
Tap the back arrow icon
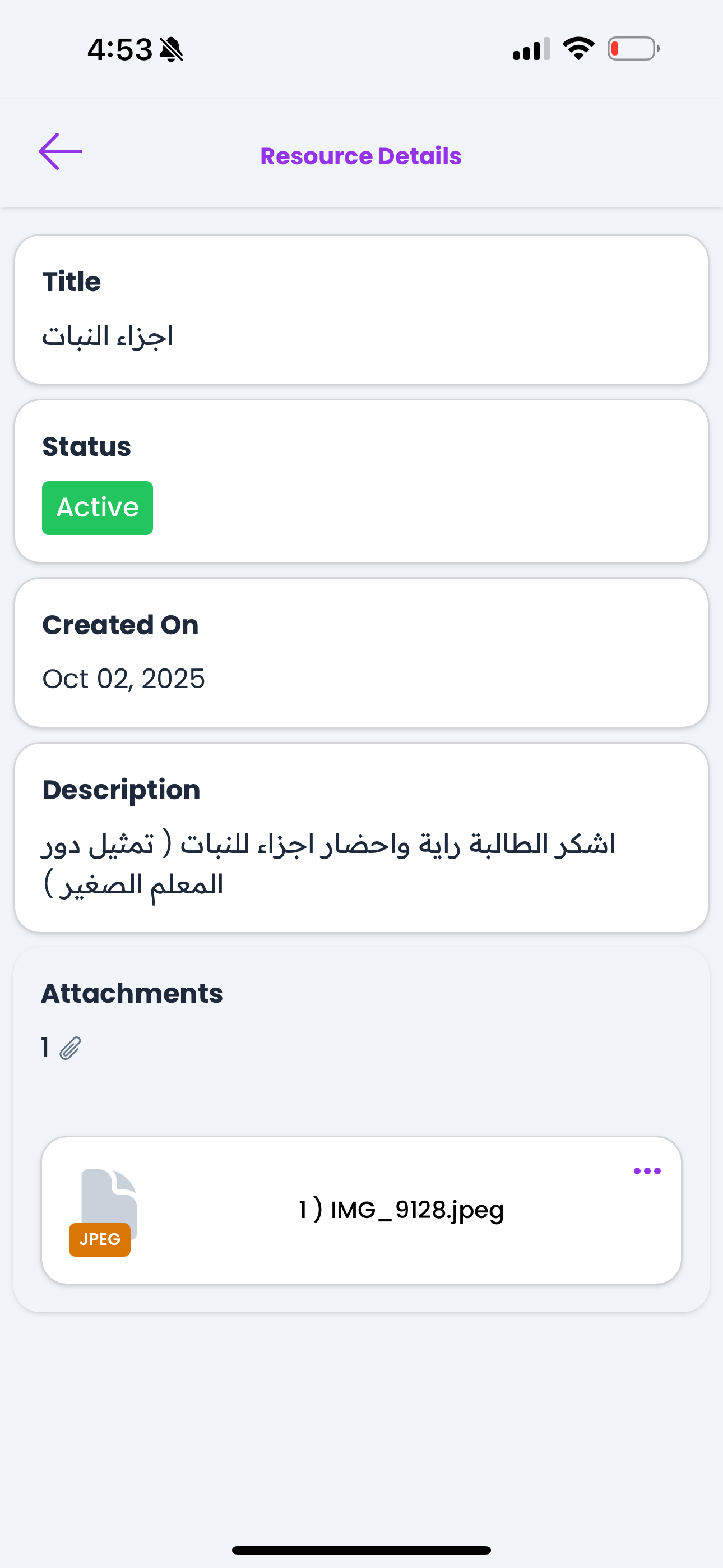click(x=61, y=151)
